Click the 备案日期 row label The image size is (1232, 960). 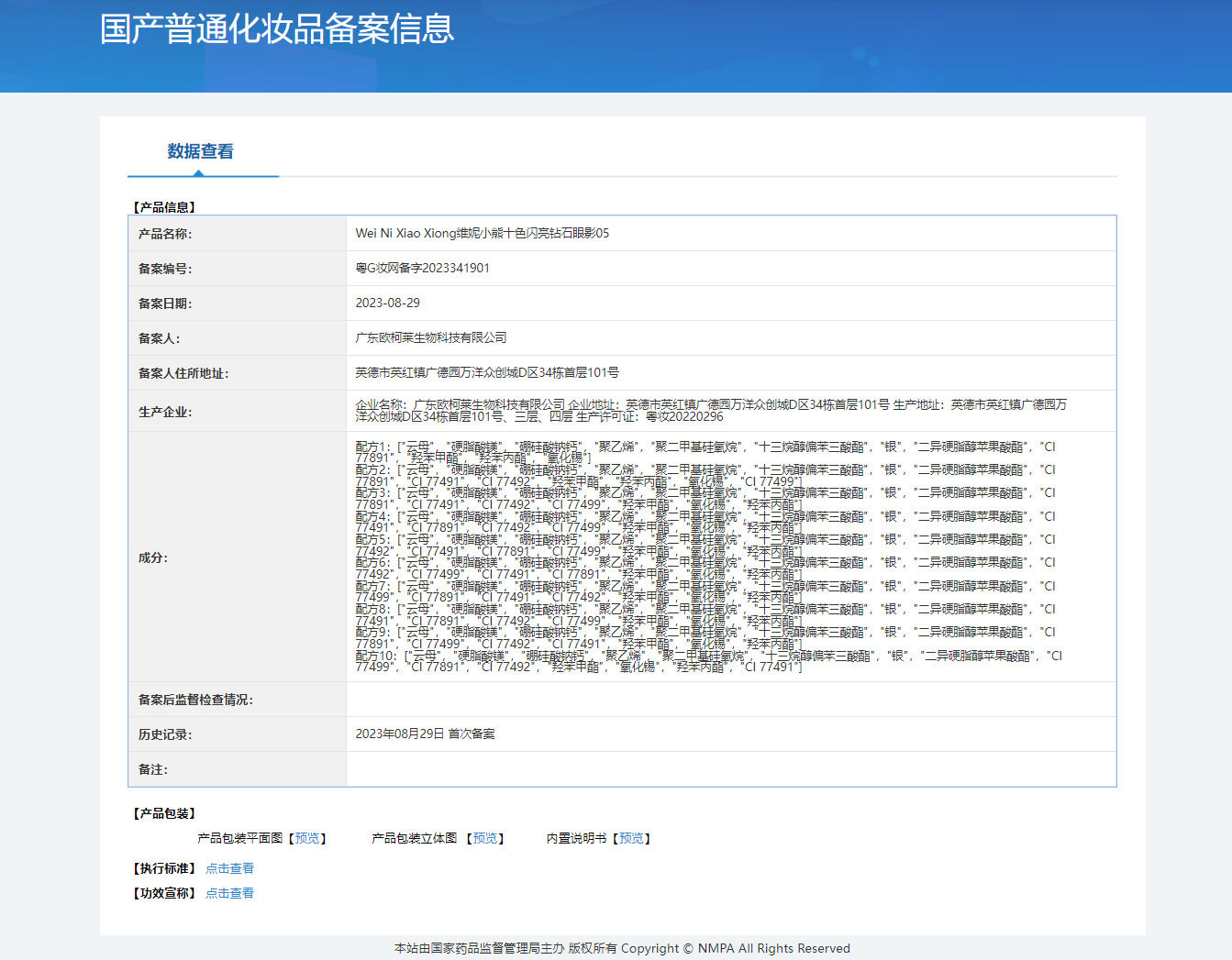point(165,303)
